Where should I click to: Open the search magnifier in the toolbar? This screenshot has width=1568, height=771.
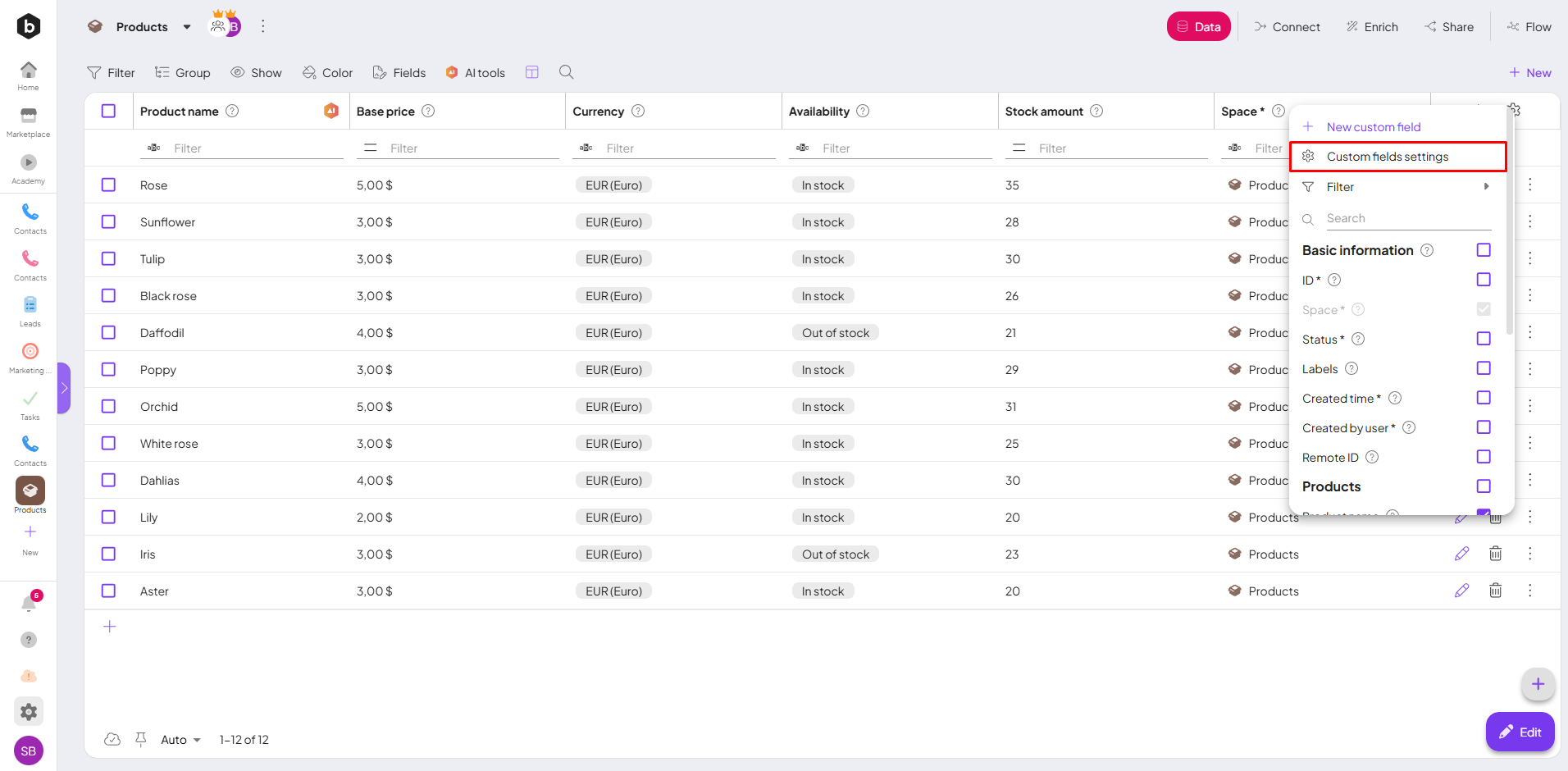coord(566,72)
